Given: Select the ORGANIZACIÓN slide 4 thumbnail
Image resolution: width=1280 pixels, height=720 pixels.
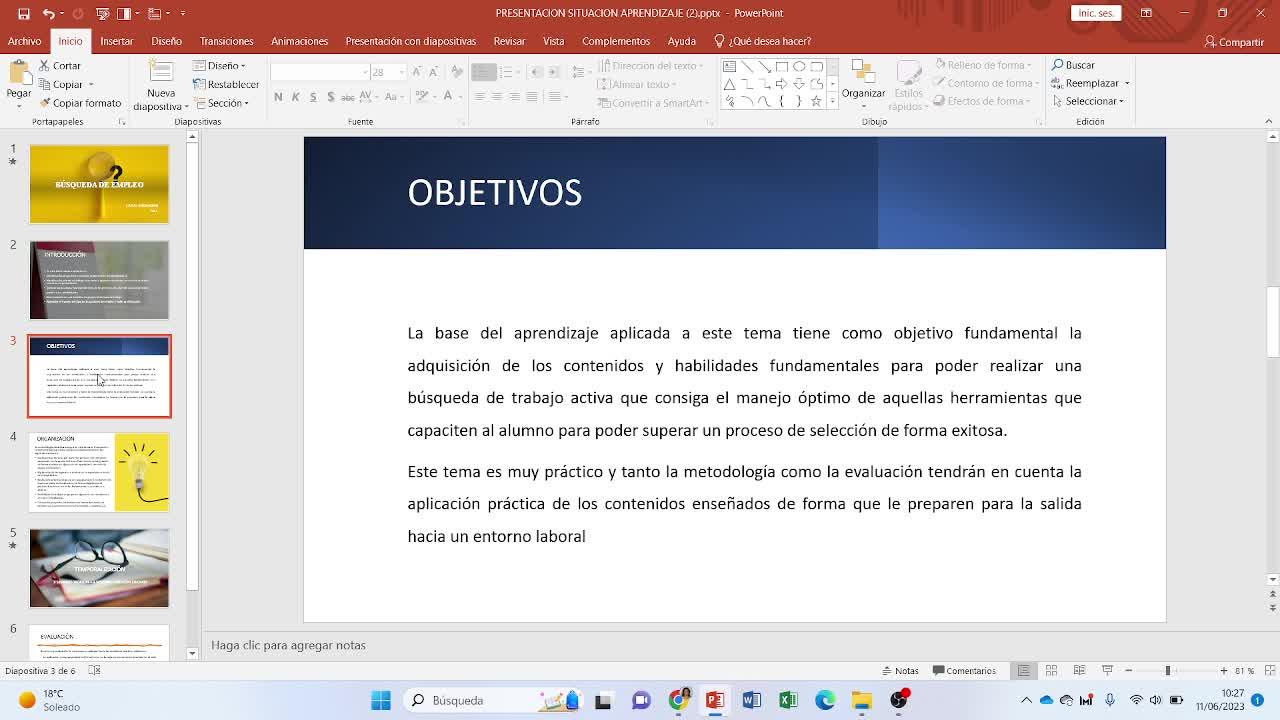Looking at the screenshot, I should click(99, 472).
